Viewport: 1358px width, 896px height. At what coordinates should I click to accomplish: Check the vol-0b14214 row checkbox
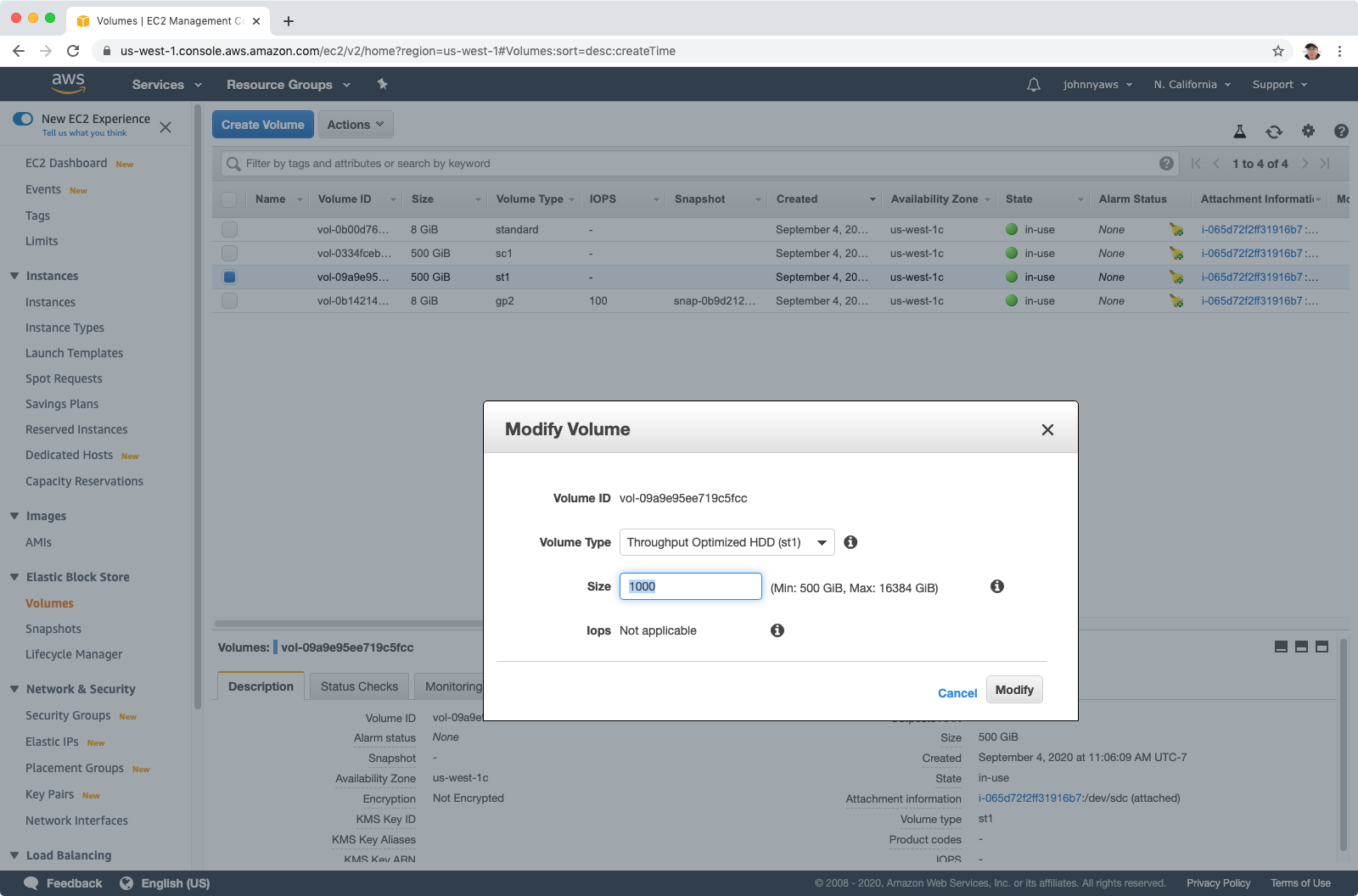coord(229,300)
